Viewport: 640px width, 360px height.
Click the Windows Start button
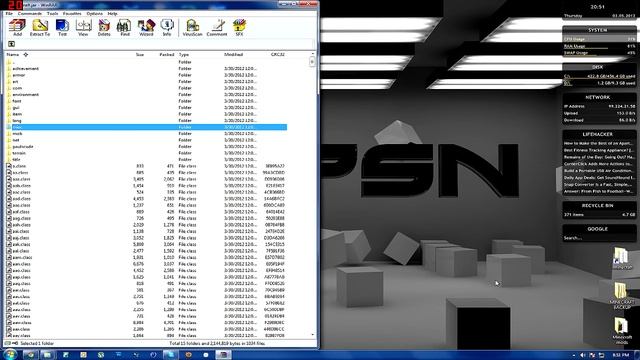click(x=10, y=354)
